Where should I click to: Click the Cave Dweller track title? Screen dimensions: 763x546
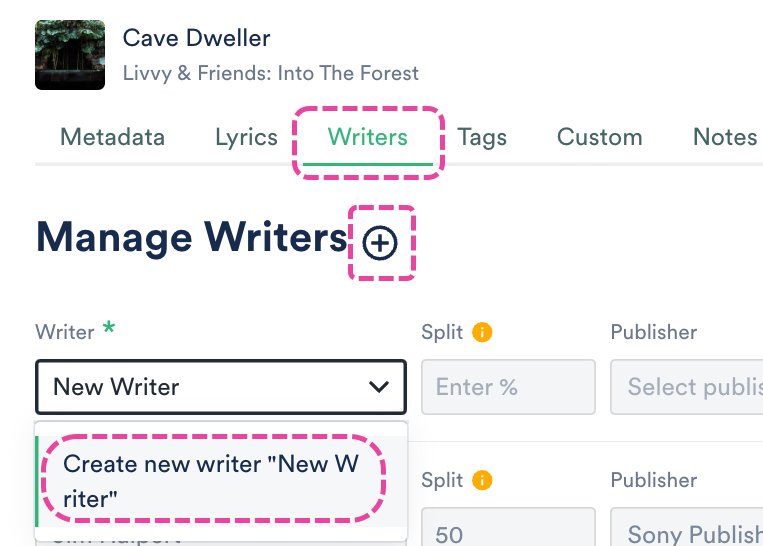tap(196, 39)
